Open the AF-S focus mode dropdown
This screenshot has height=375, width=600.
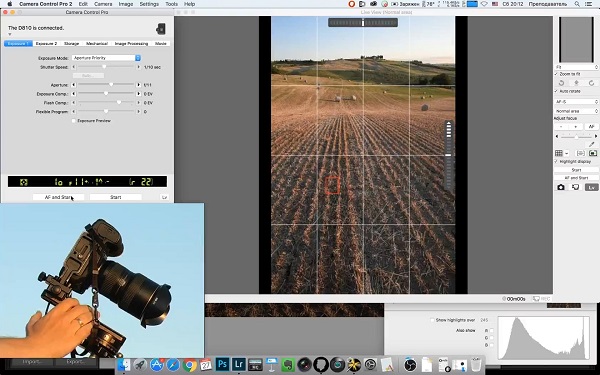pos(576,102)
